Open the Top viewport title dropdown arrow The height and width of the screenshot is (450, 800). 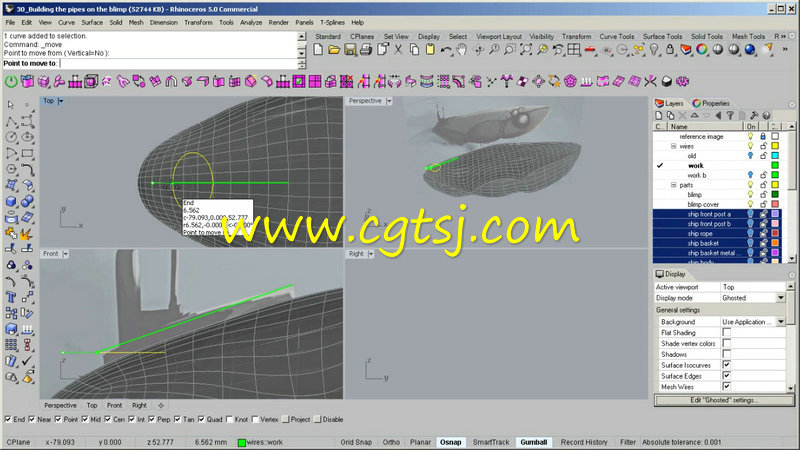pos(61,101)
